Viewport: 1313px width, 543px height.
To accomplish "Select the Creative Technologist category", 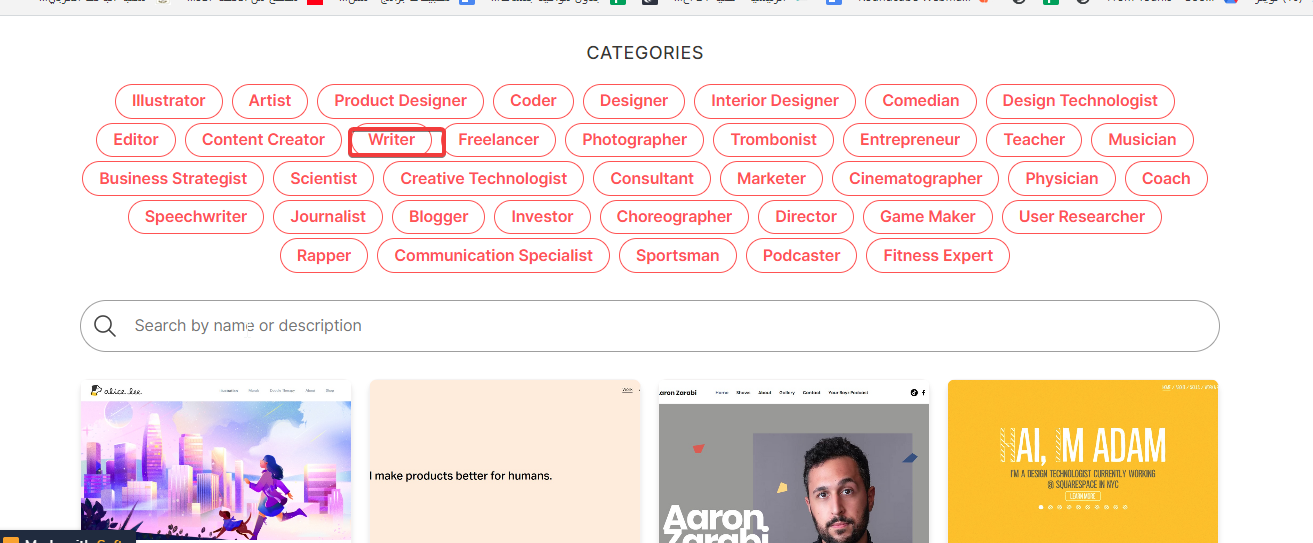I will (483, 179).
